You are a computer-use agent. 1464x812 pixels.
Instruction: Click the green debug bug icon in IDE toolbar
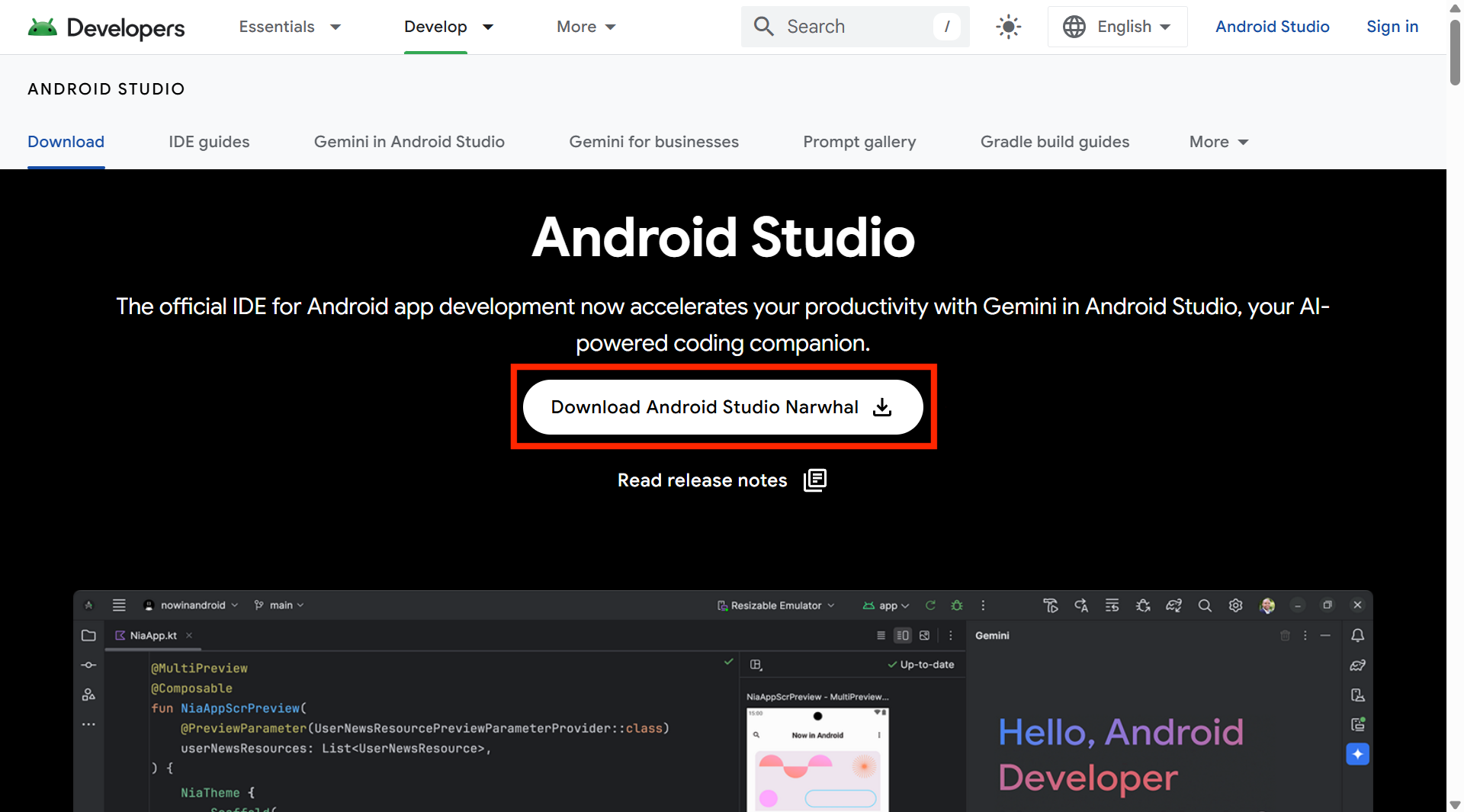click(957, 605)
